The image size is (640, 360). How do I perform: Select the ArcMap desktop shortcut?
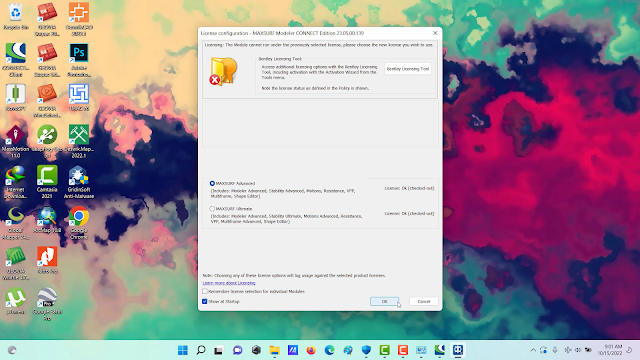[47, 220]
